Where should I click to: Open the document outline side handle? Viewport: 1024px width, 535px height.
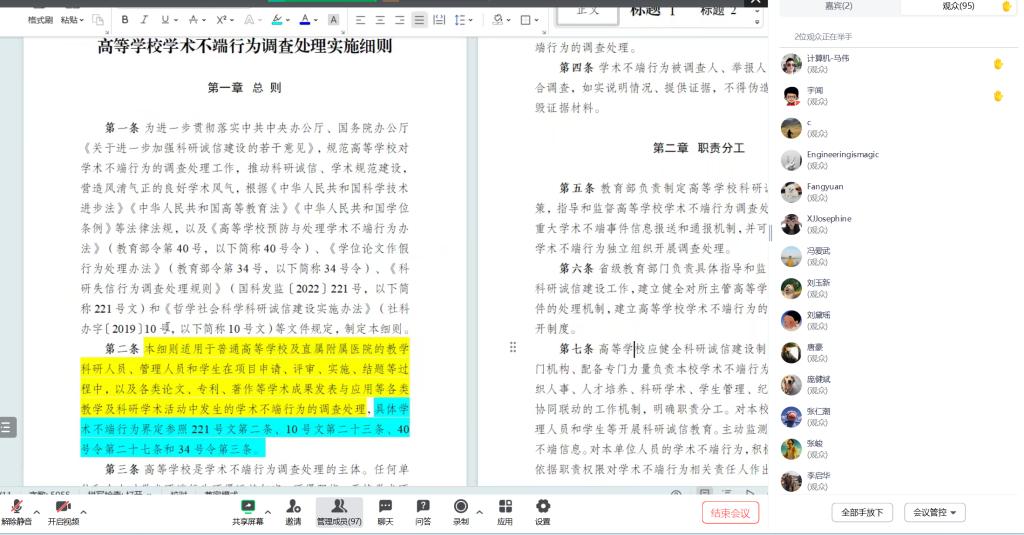click(x=7, y=427)
